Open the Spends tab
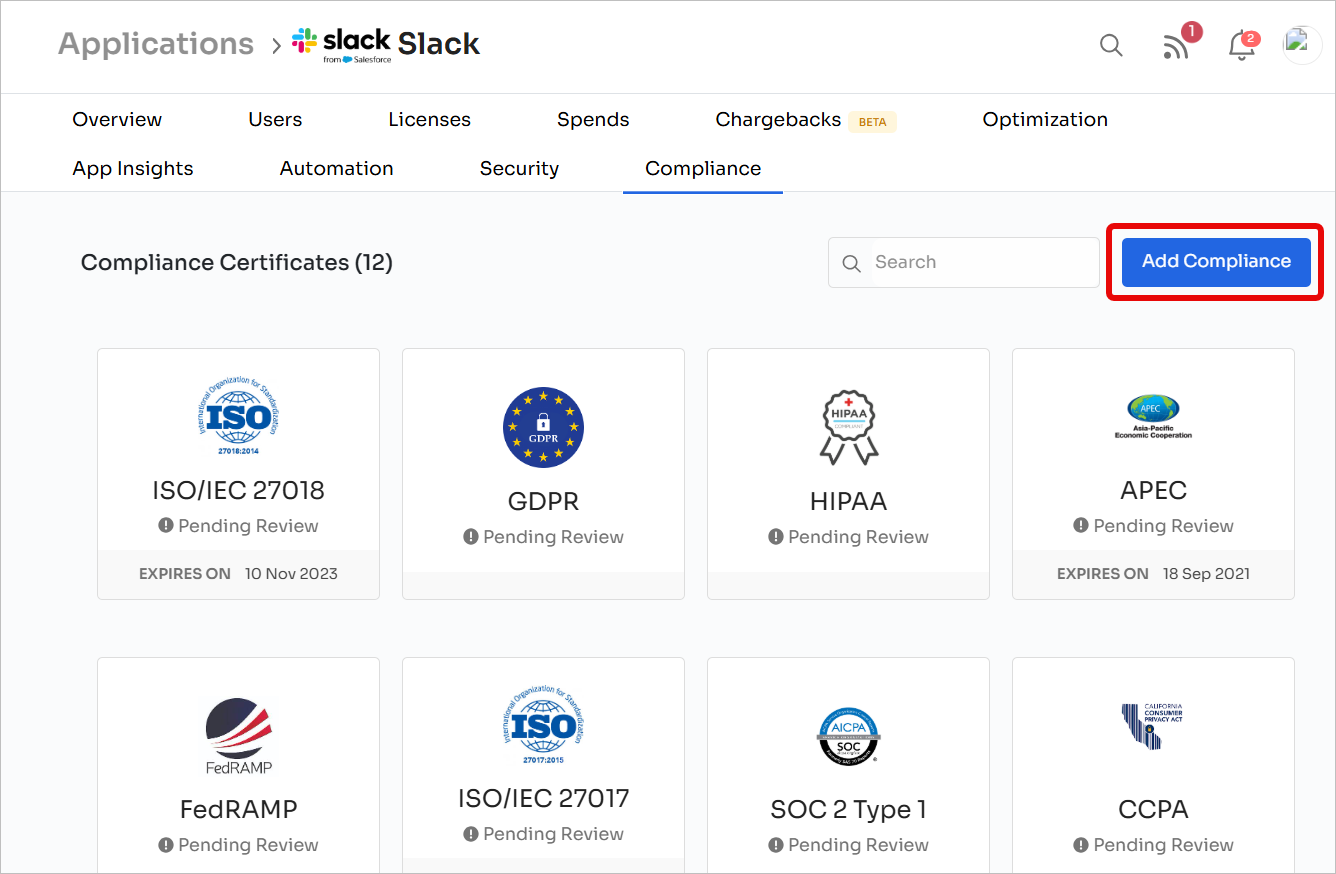Viewport: 1336px width, 874px height. (593, 119)
